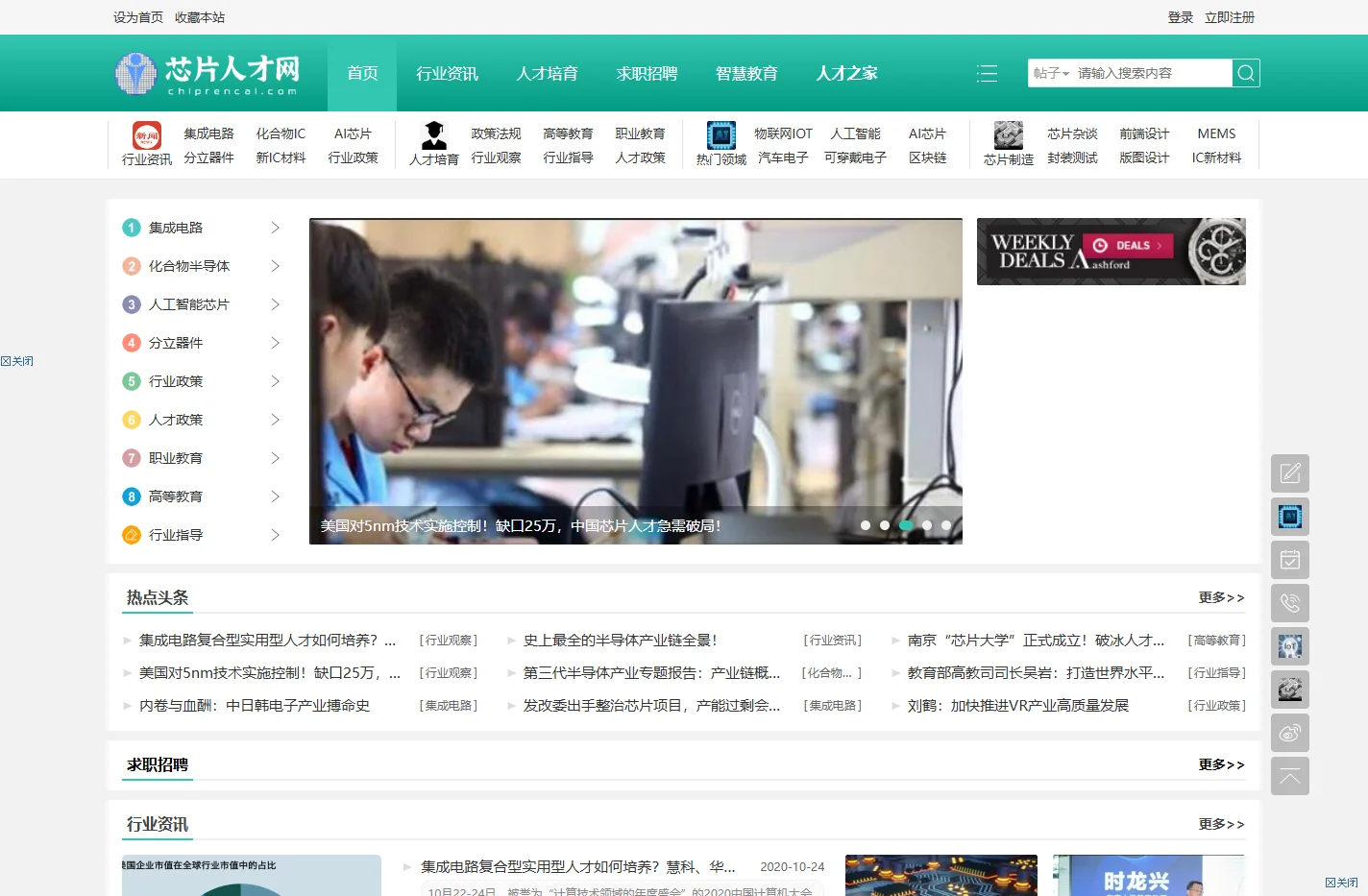Open 更多>> in the 求职招聘 section
The width and height of the screenshot is (1368, 896).
pyautogui.click(x=1221, y=764)
